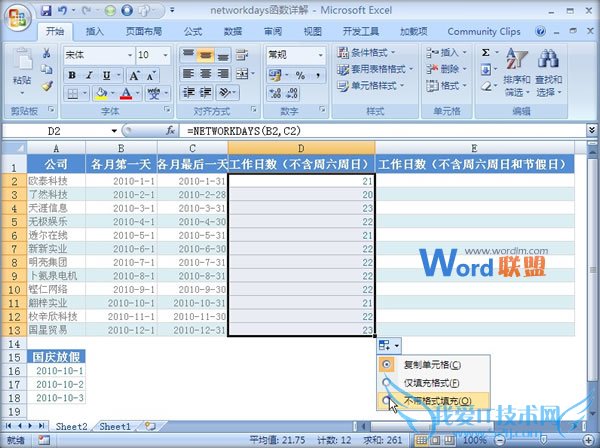Viewport: 600px width, 448px height.
Task: Align text to the middle vertically
Action: (205, 55)
